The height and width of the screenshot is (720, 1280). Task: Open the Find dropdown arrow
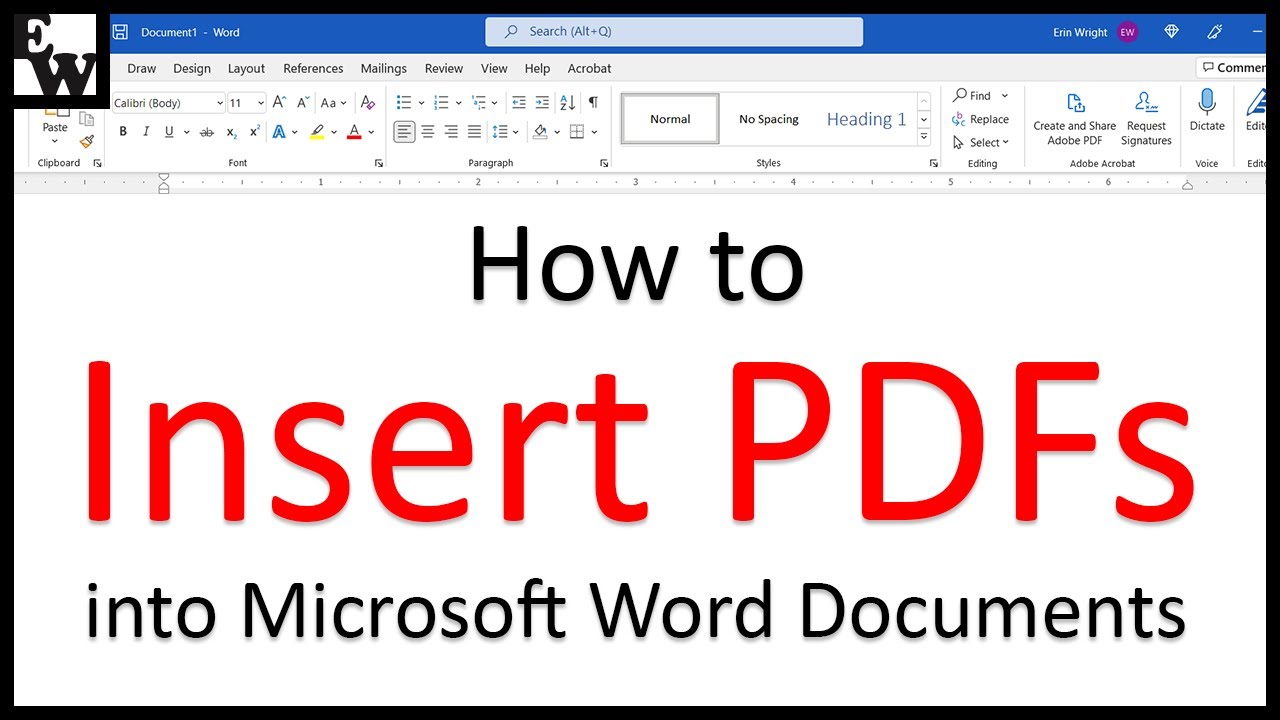coord(1005,96)
